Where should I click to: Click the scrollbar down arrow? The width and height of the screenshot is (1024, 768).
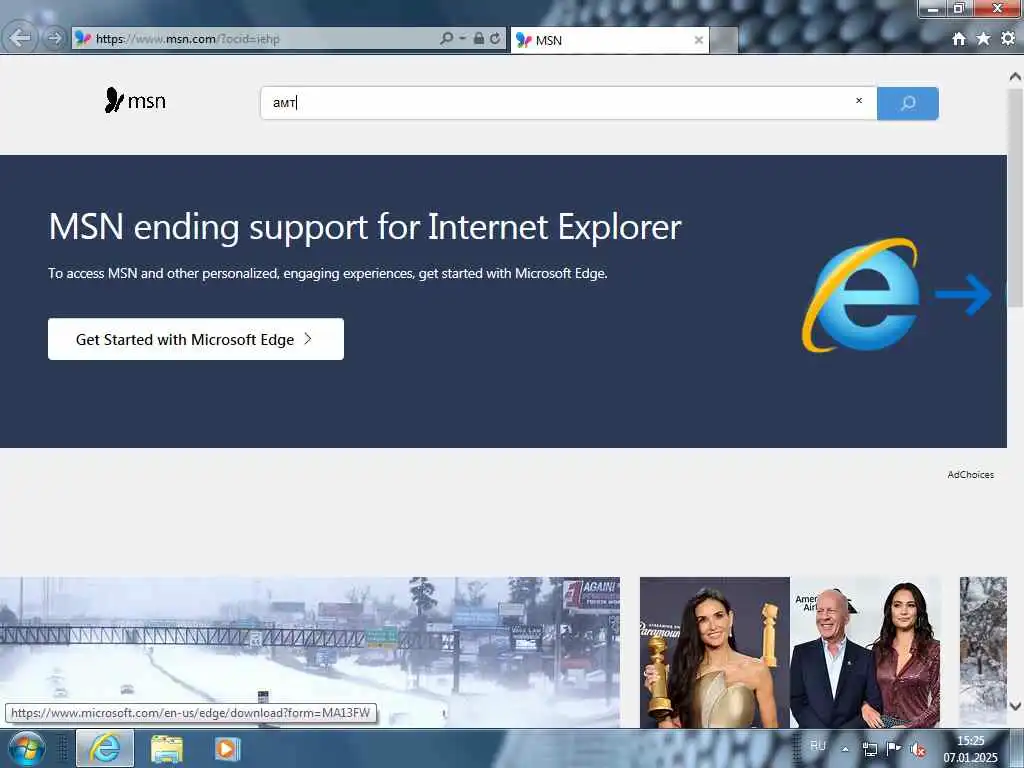1015,706
